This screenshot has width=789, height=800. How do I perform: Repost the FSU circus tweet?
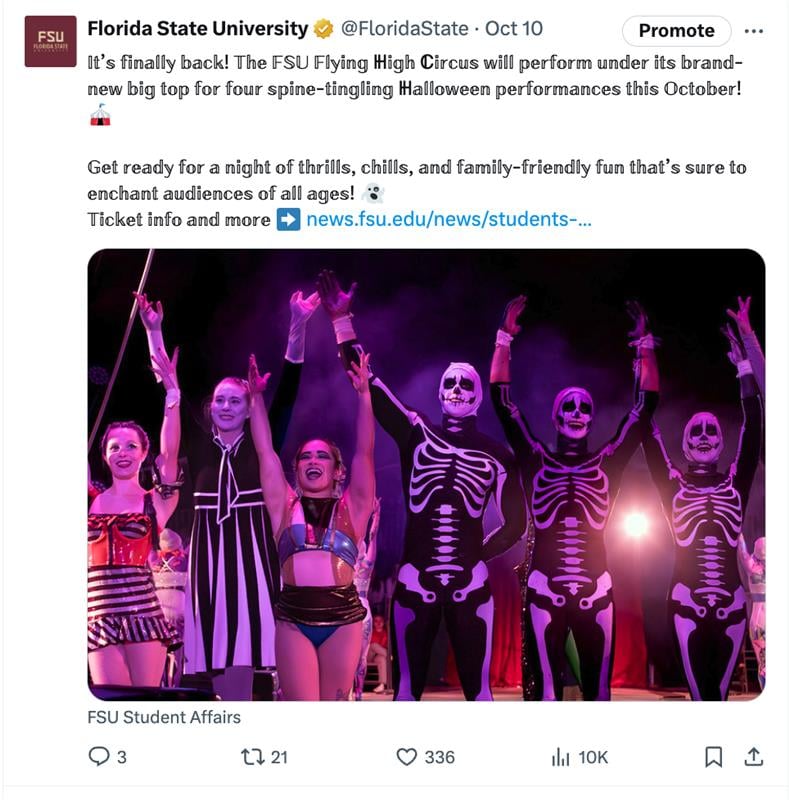253,757
